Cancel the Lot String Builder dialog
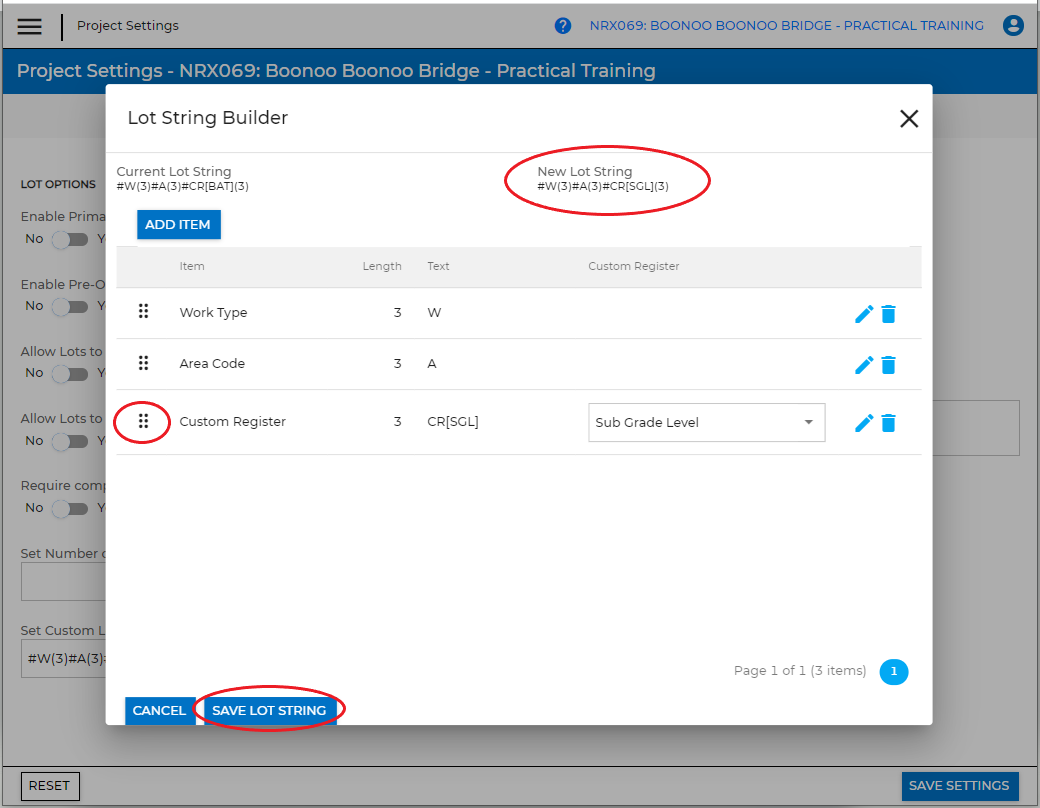The image size is (1040, 808). (x=159, y=710)
